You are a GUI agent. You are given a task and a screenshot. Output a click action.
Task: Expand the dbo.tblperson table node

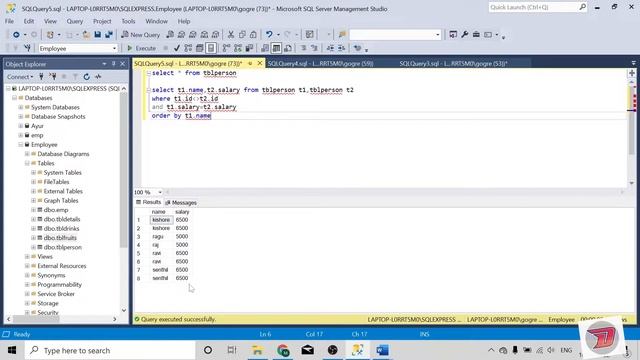33,247
